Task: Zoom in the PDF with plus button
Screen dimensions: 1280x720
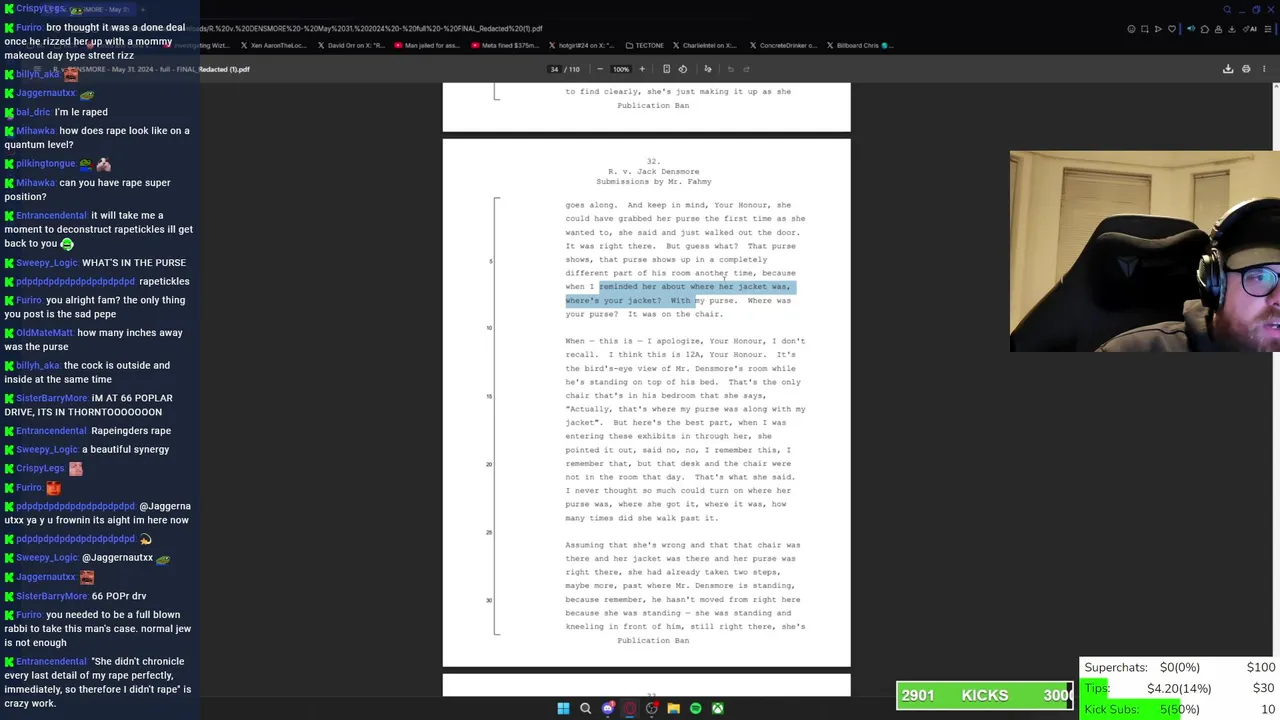Action: (642, 69)
